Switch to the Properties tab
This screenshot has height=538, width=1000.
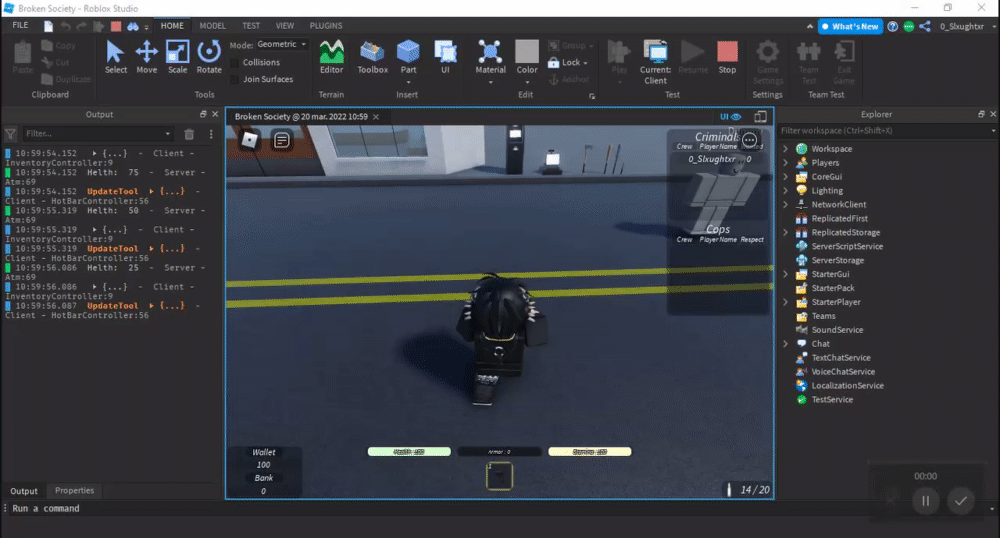click(74, 491)
